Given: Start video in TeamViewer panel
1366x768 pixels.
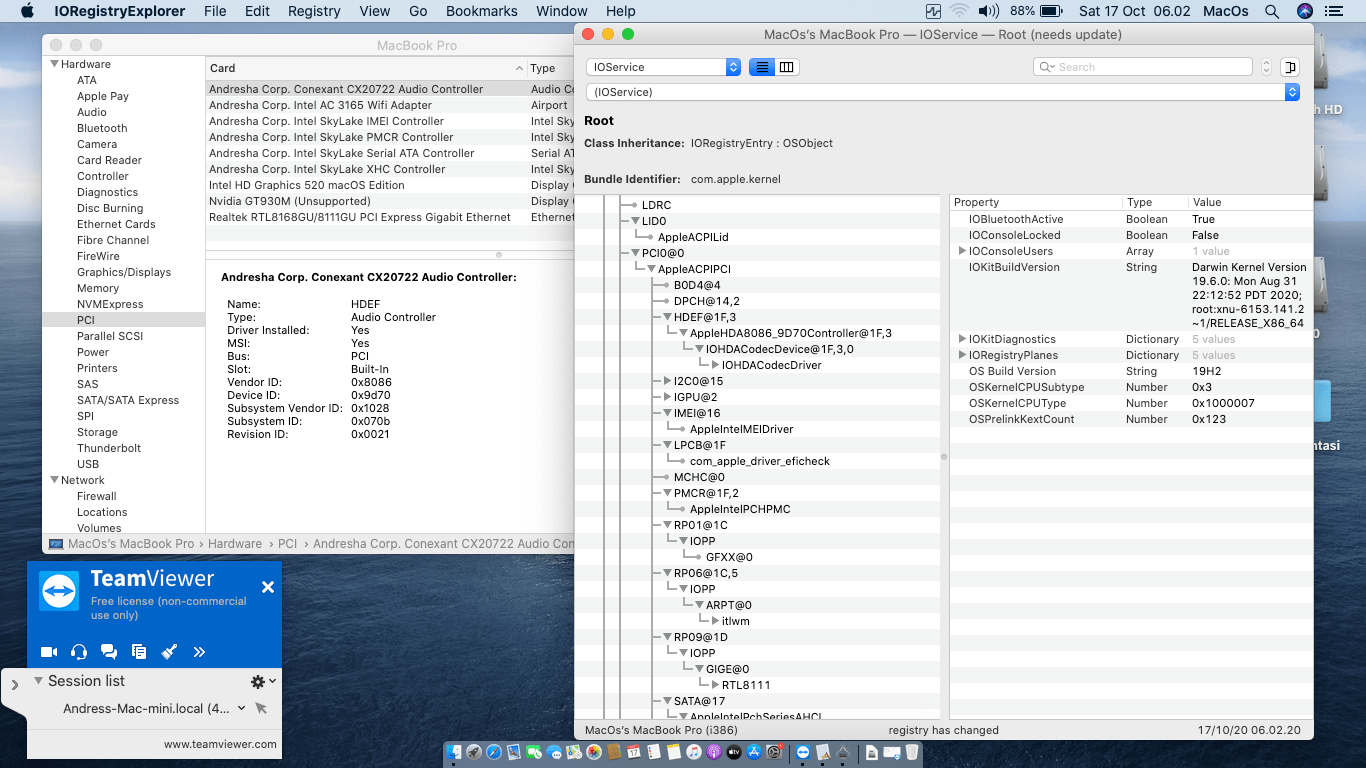Looking at the screenshot, I should pos(49,652).
